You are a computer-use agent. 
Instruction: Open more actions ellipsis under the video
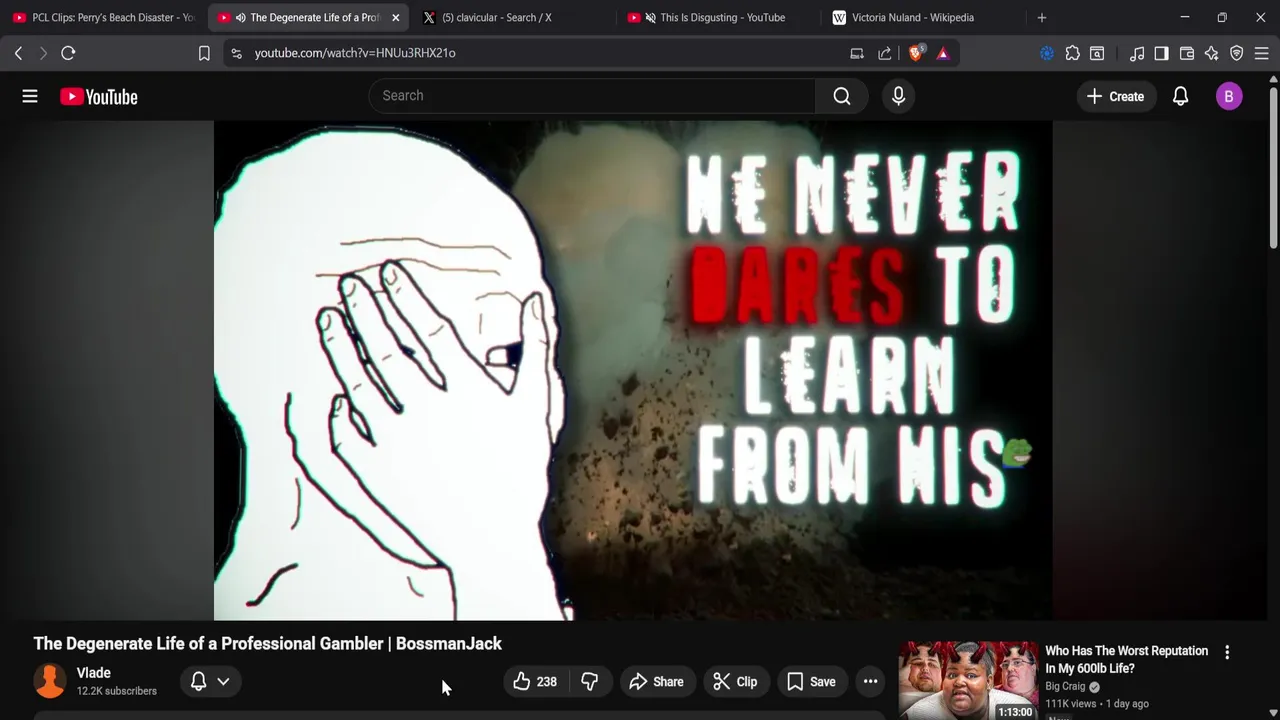(x=870, y=682)
